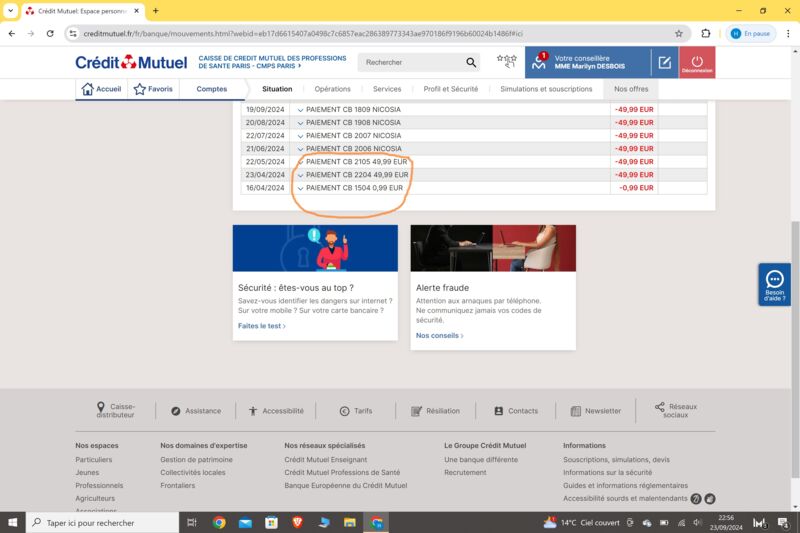Open Résiliation footer link

pos(435,411)
